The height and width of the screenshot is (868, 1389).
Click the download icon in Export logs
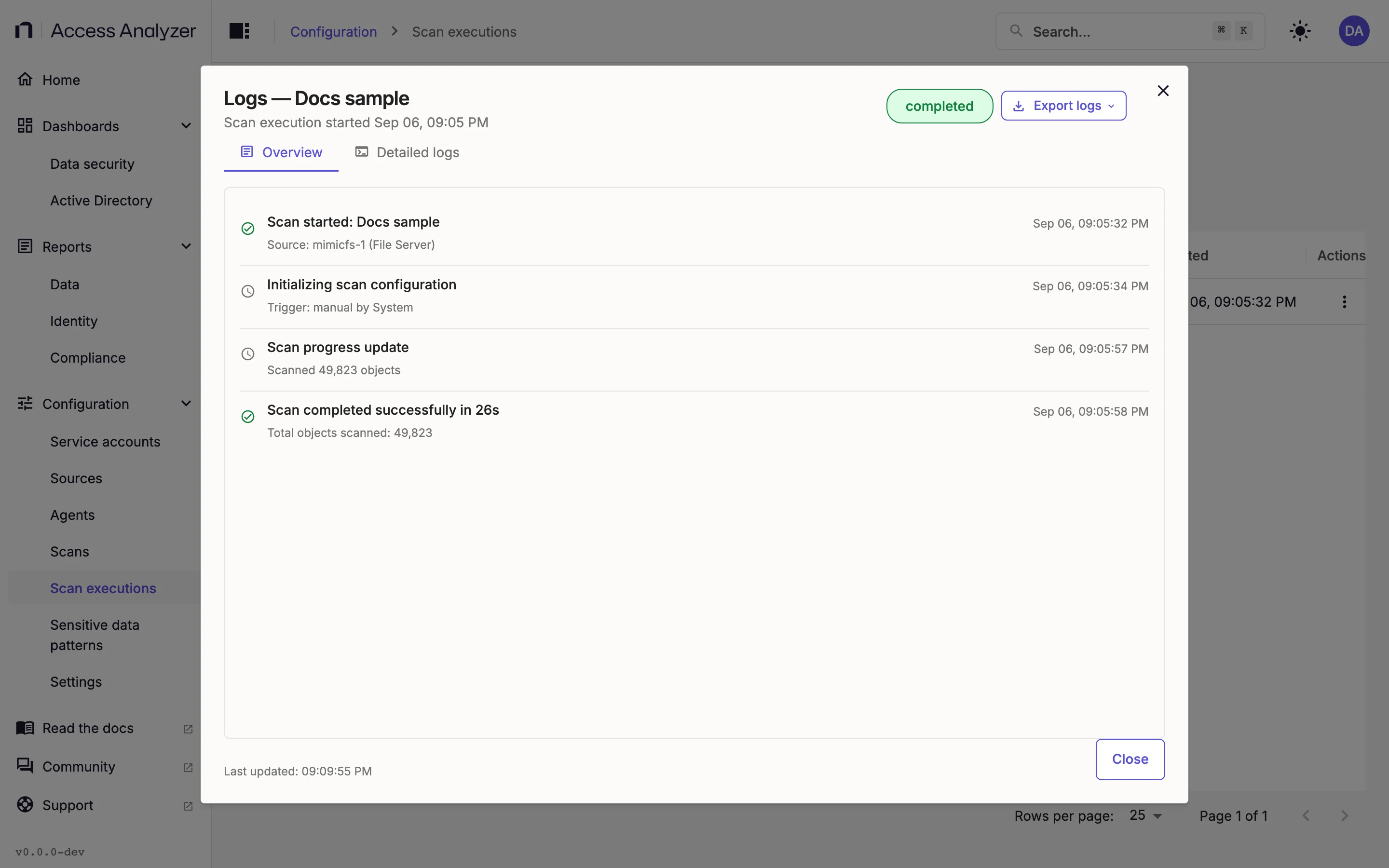click(x=1018, y=106)
